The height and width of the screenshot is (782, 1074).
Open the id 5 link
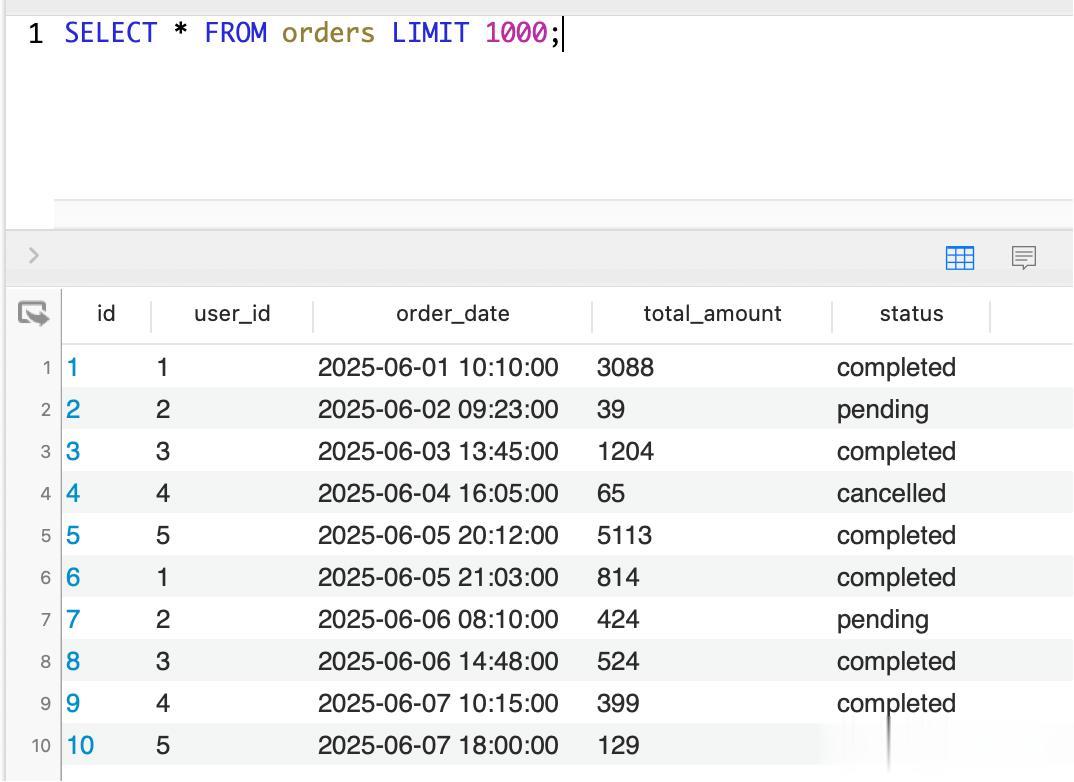[x=73, y=536]
